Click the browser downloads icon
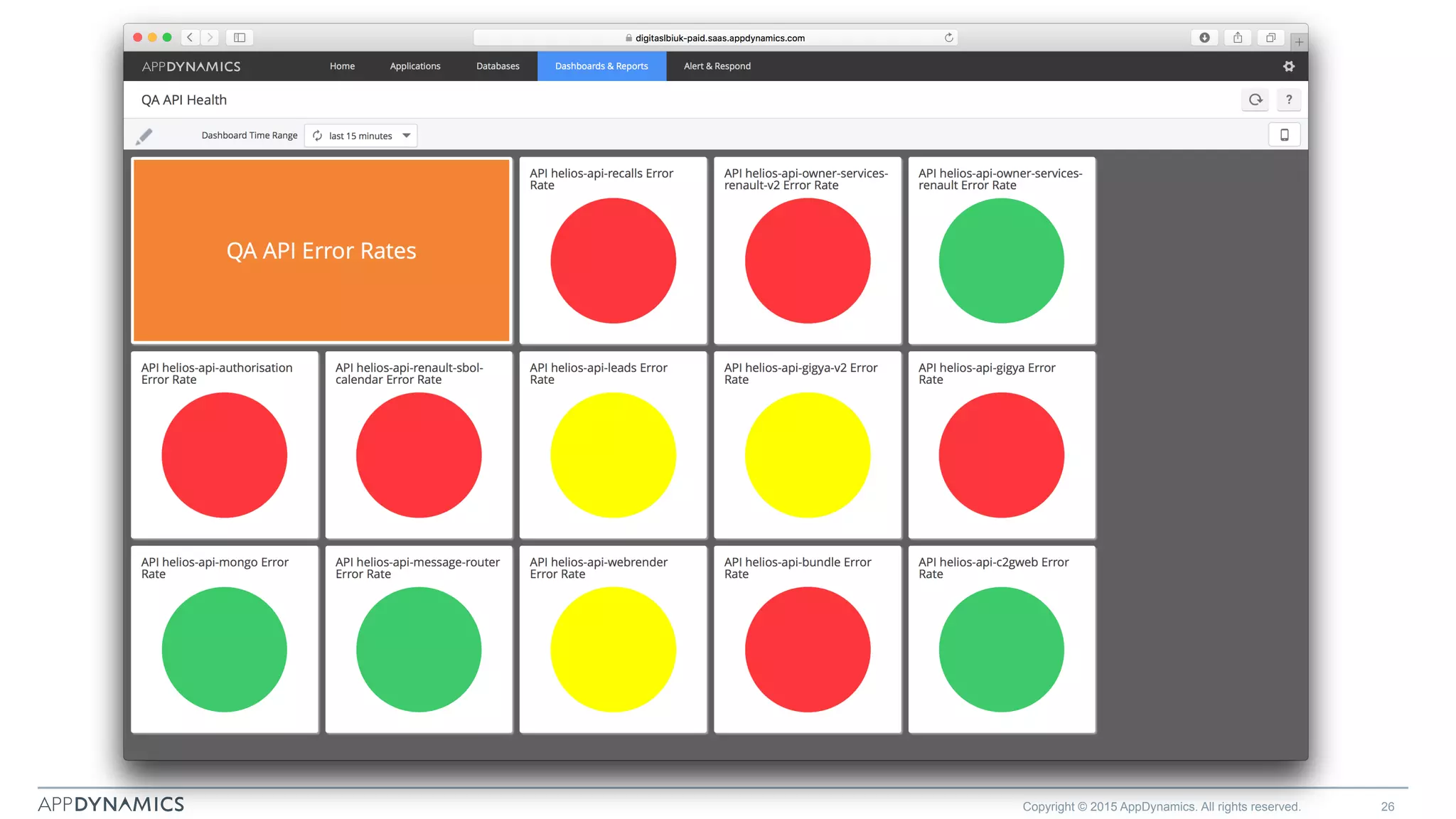Viewport: 1456px width, 819px height. tap(1204, 38)
